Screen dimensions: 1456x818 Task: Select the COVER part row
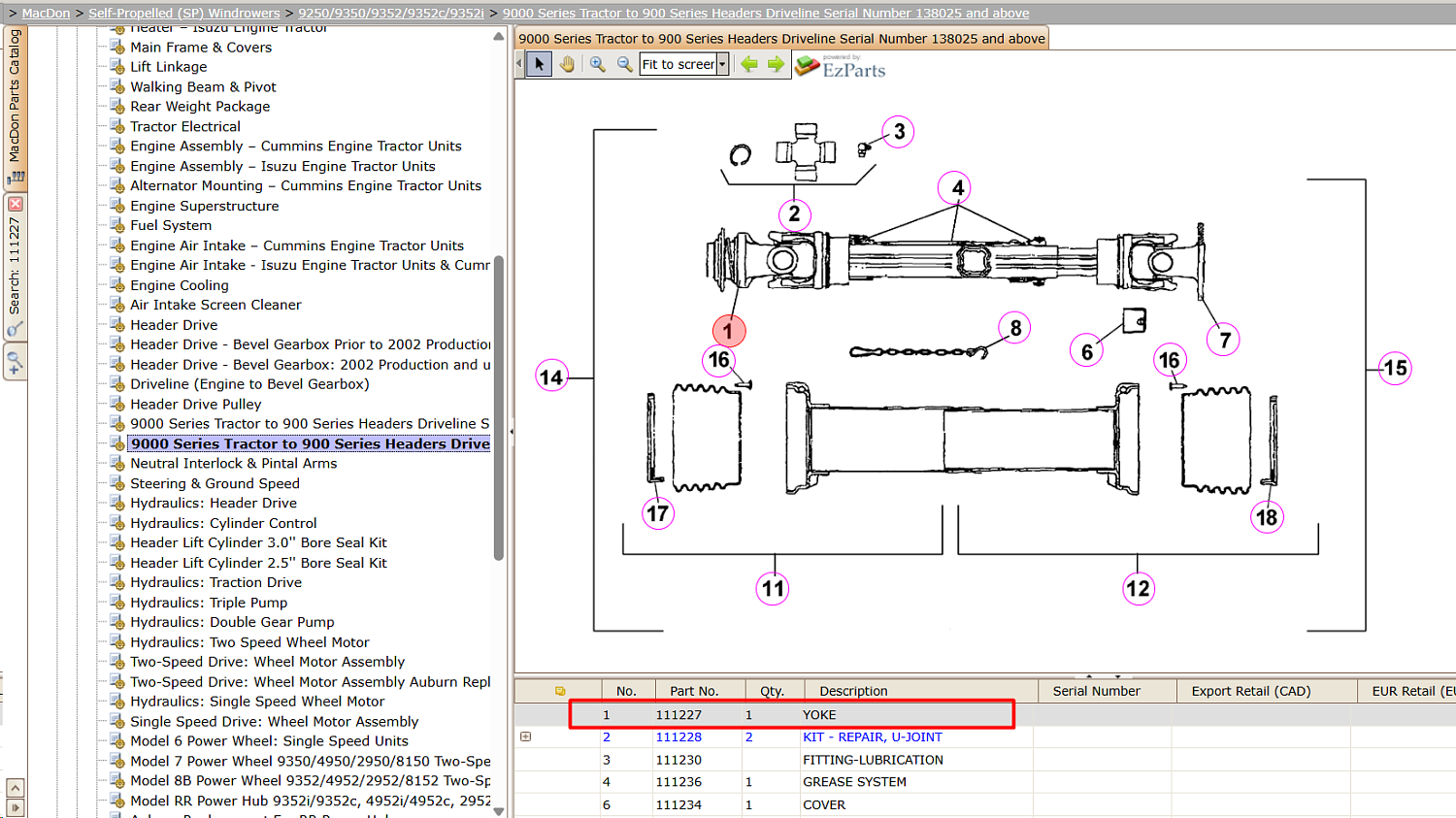tap(985, 804)
